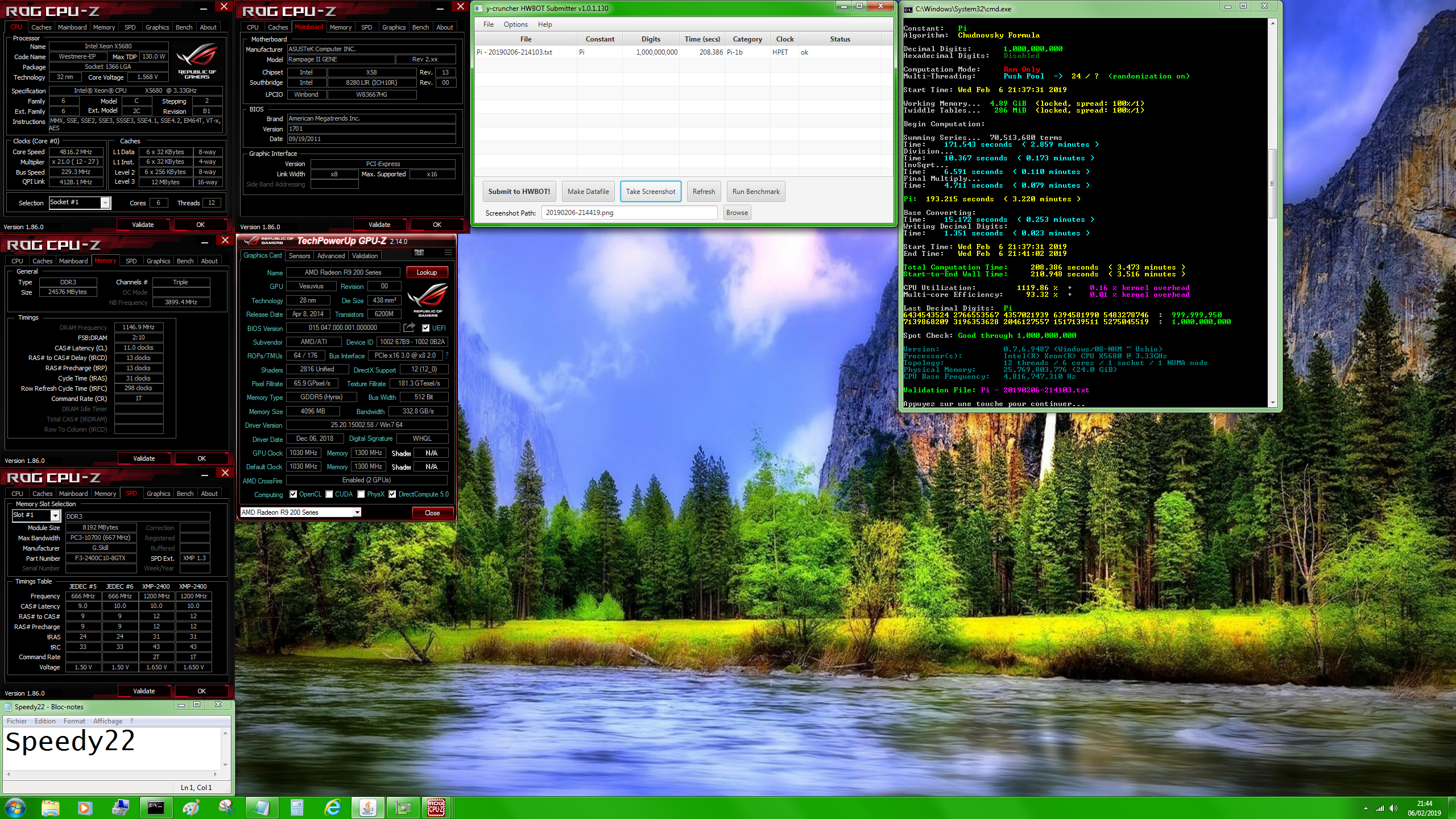Click the GPU-Z screenshot camera icon
The image size is (1456, 819).
(x=419, y=253)
